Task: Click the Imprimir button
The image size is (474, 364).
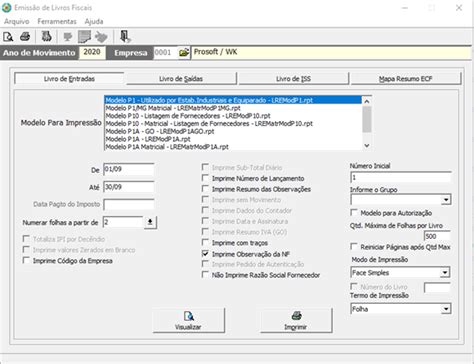Action: tap(296, 320)
